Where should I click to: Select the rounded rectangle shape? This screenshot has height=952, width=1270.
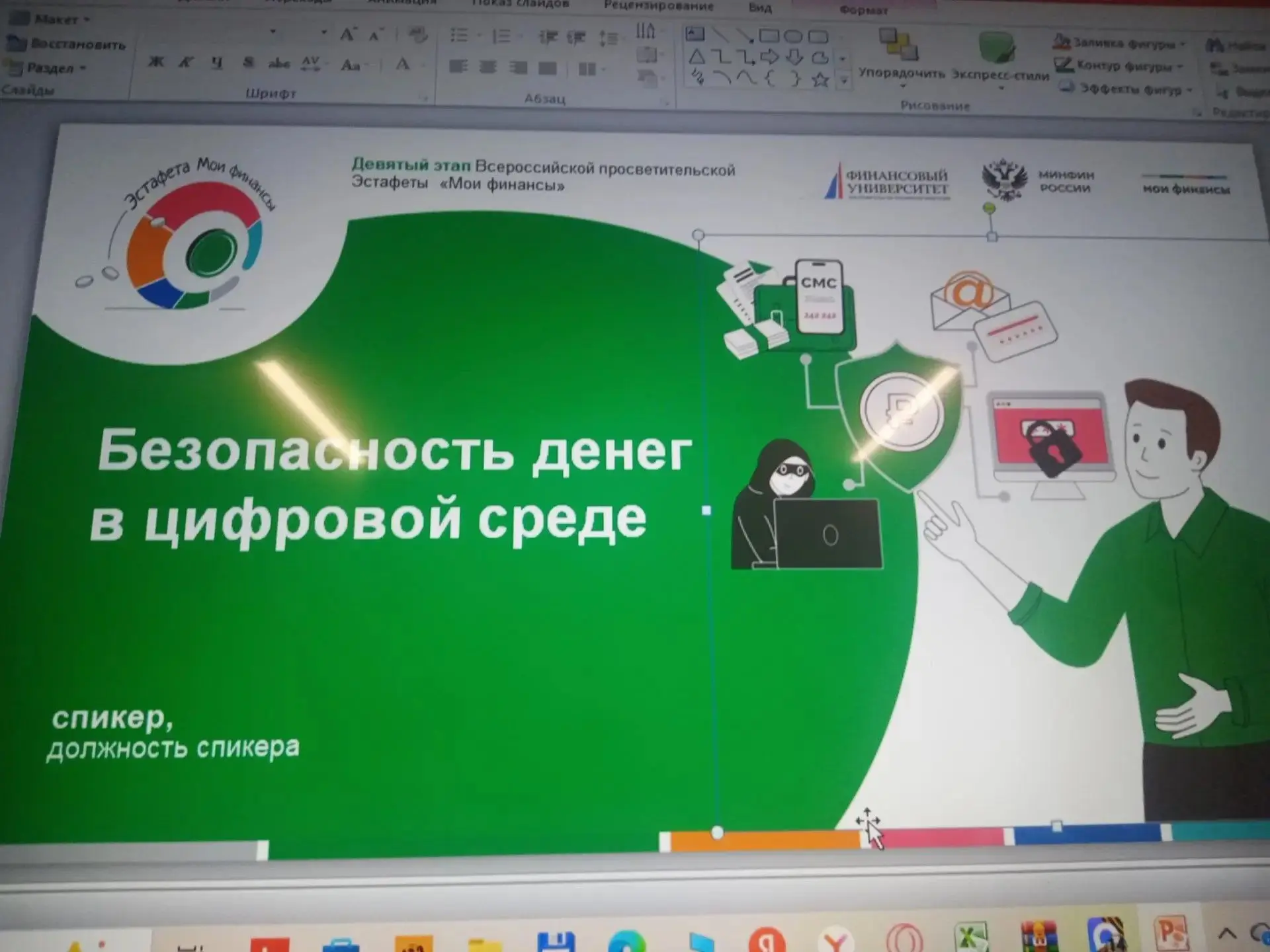[819, 36]
